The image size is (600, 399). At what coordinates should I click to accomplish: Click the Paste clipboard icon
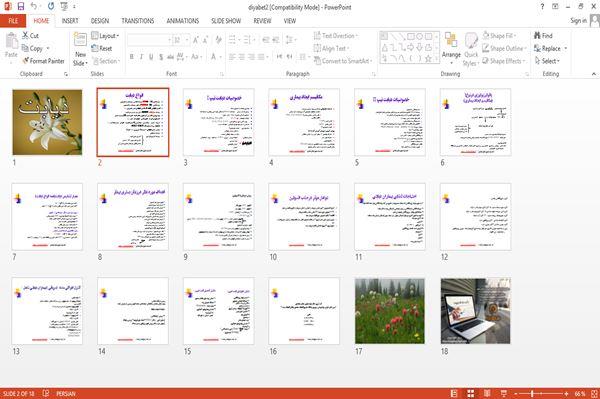click(x=11, y=41)
